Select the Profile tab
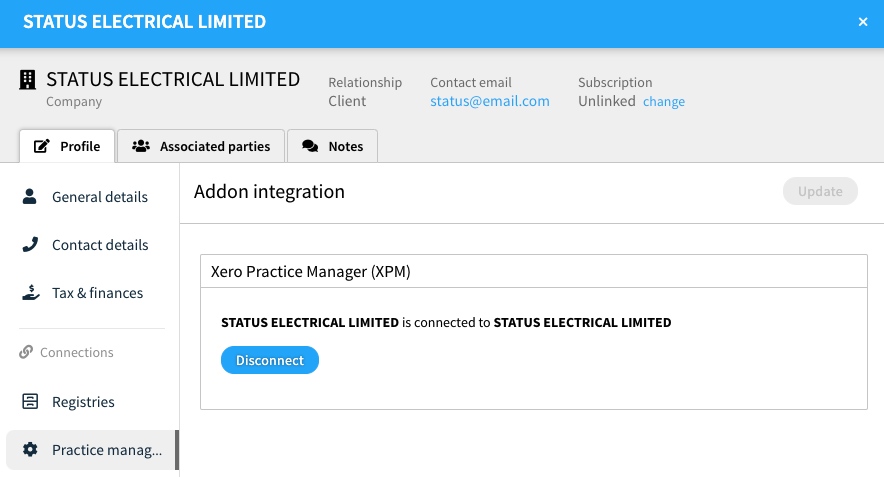Image resolution: width=884 pixels, height=477 pixels. tap(67, 146)
